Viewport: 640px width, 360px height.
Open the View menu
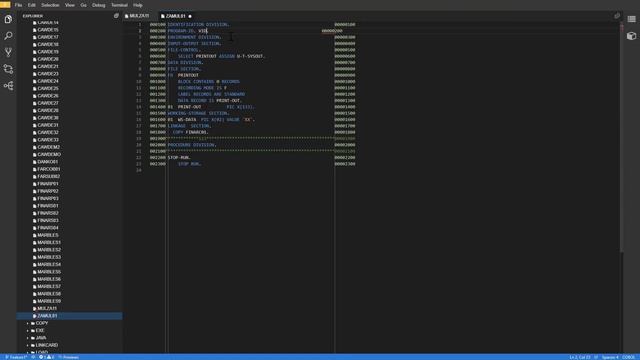70,5
